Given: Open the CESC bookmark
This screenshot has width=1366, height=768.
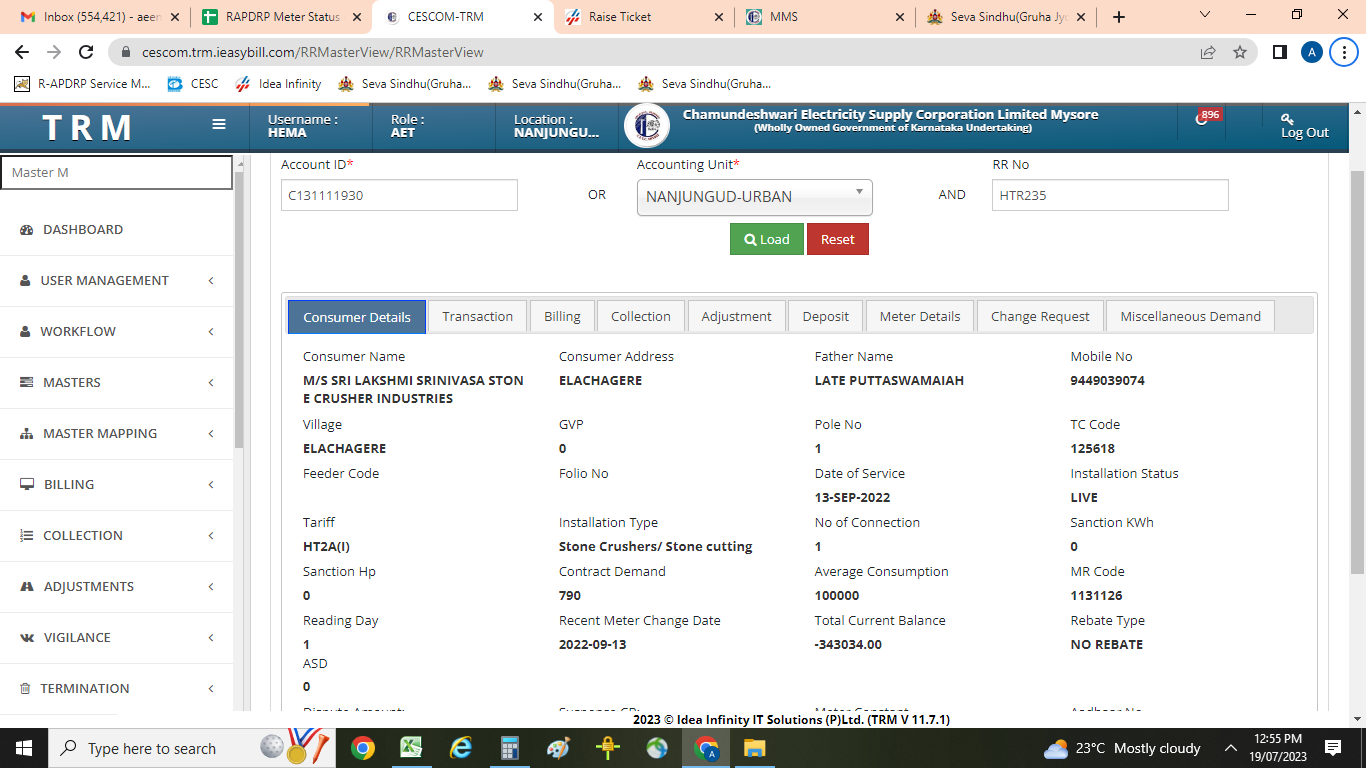Looking at the screenshot, I should (193, 84).
